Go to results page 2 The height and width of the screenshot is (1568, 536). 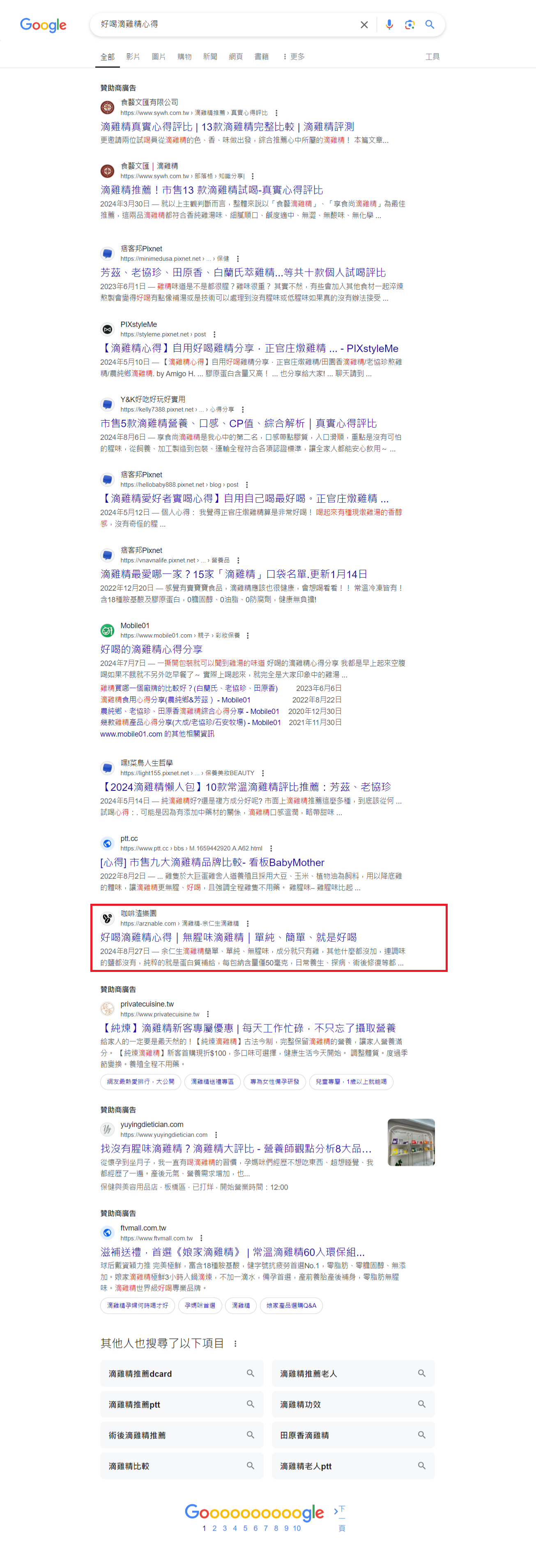214,1528
